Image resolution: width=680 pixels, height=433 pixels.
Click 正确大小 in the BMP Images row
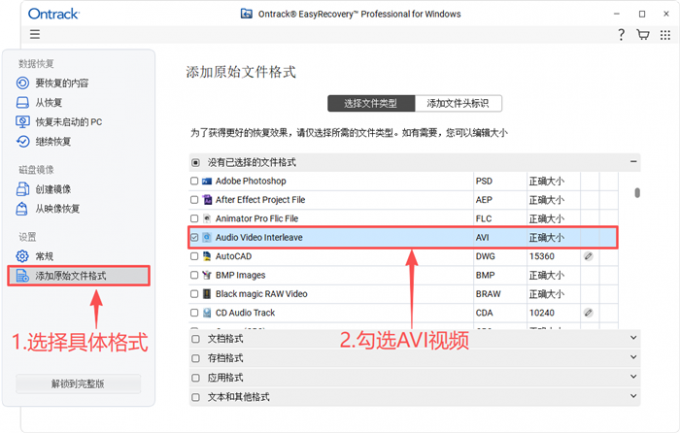coord(546,275)
